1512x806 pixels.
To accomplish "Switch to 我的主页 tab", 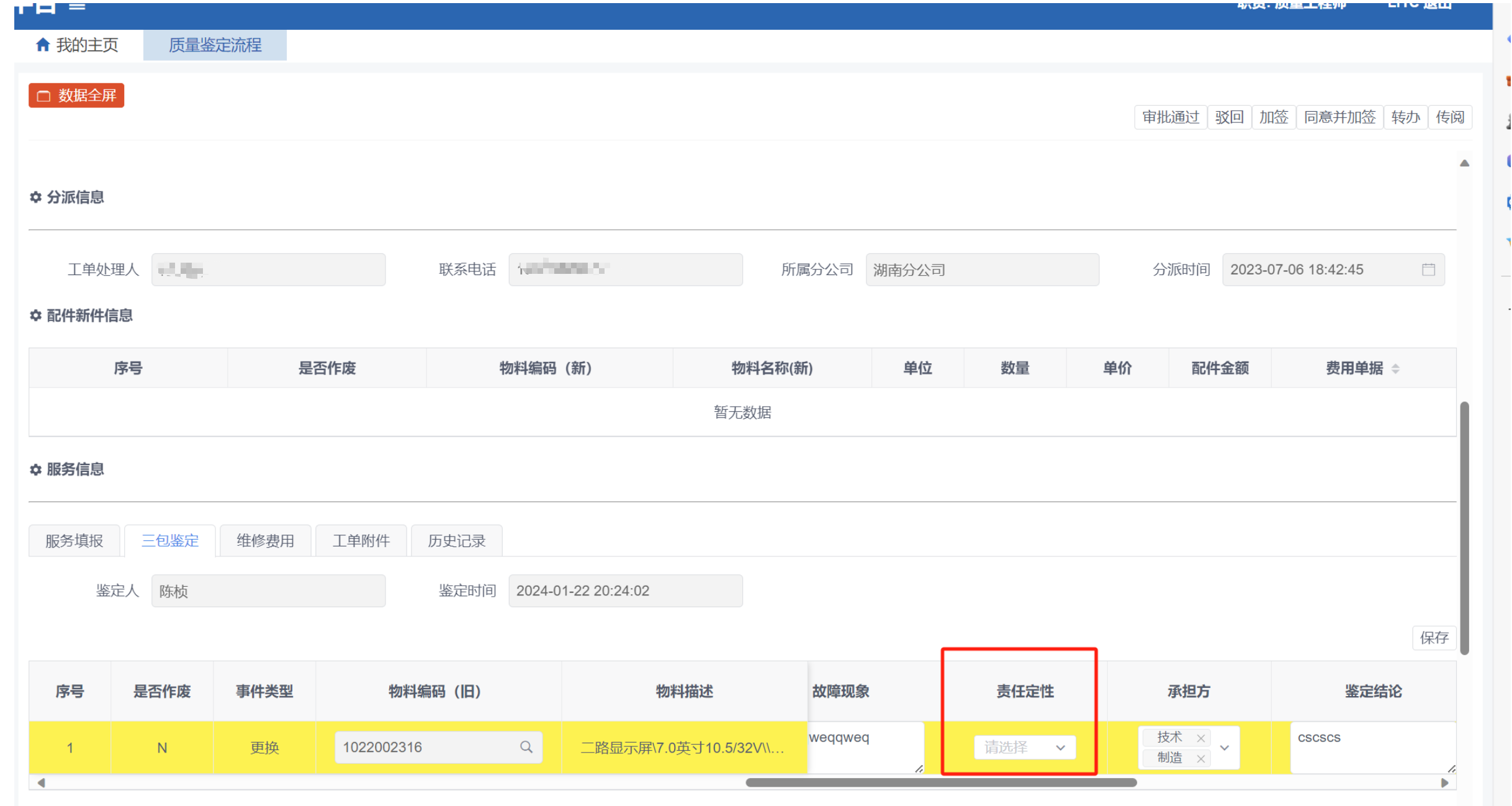I will pyautogui.click(x=78, y=45).
